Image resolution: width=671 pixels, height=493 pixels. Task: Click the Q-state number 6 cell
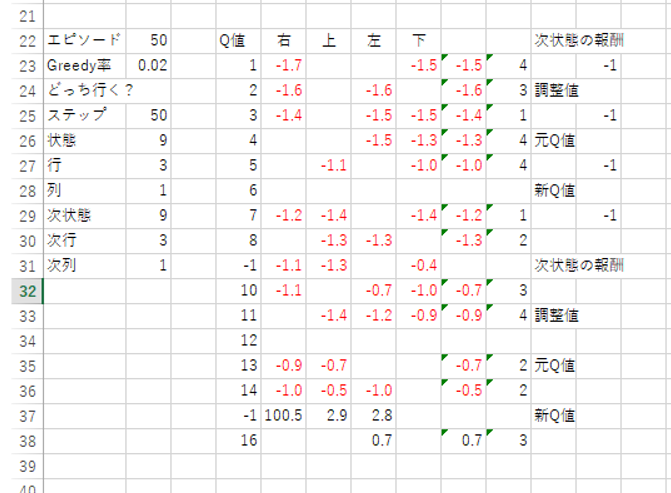coord(238,190)
